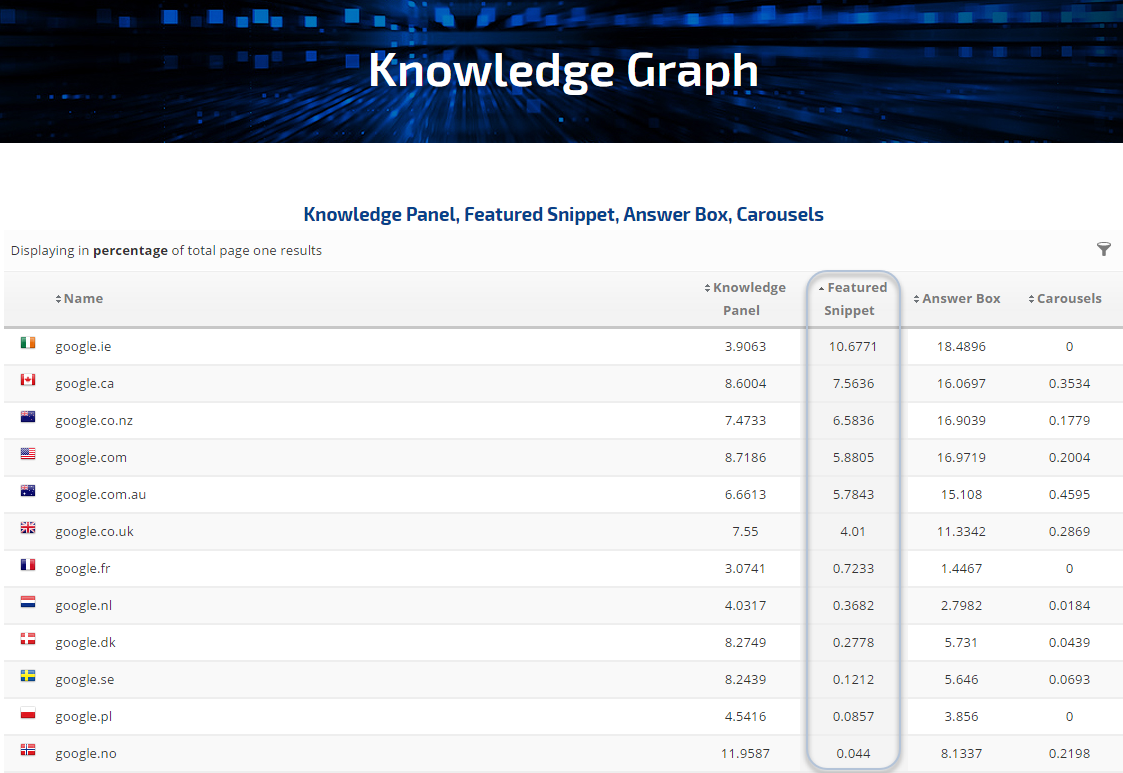This screenshot has height=773, width=1123.
Task: Click the Sweden flag icon beside google.se
Action: [x=28, y=676]
